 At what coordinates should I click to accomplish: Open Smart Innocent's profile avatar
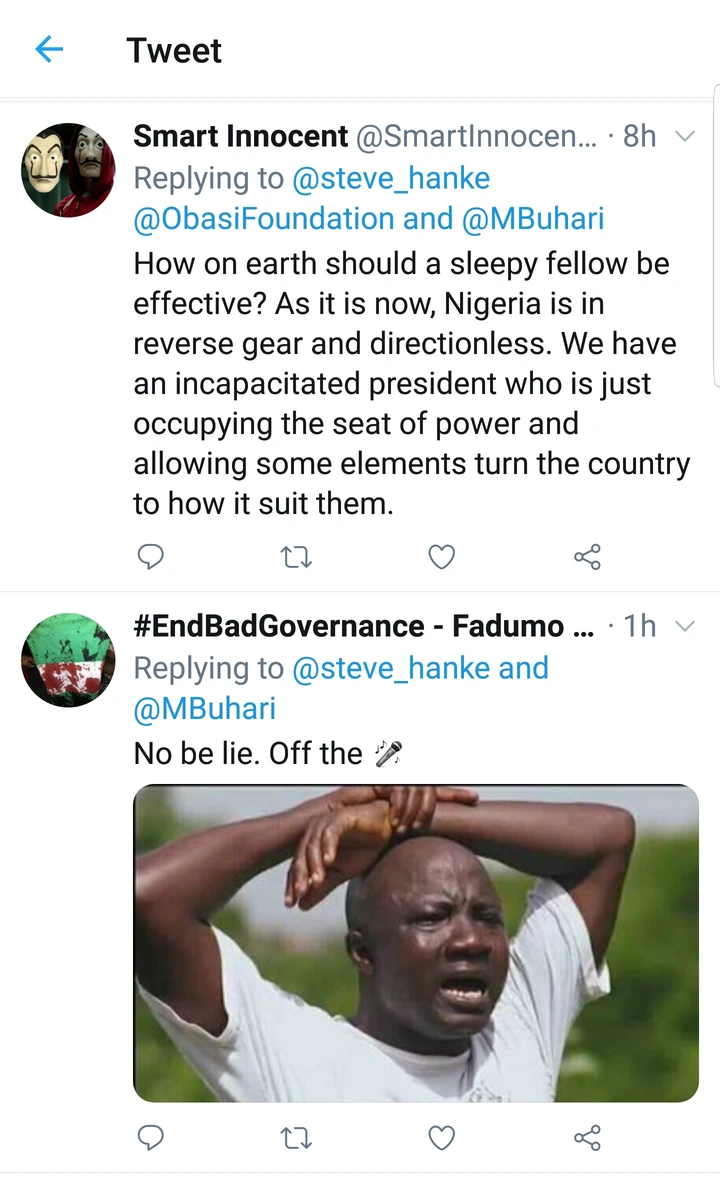(x=68, y=170)
